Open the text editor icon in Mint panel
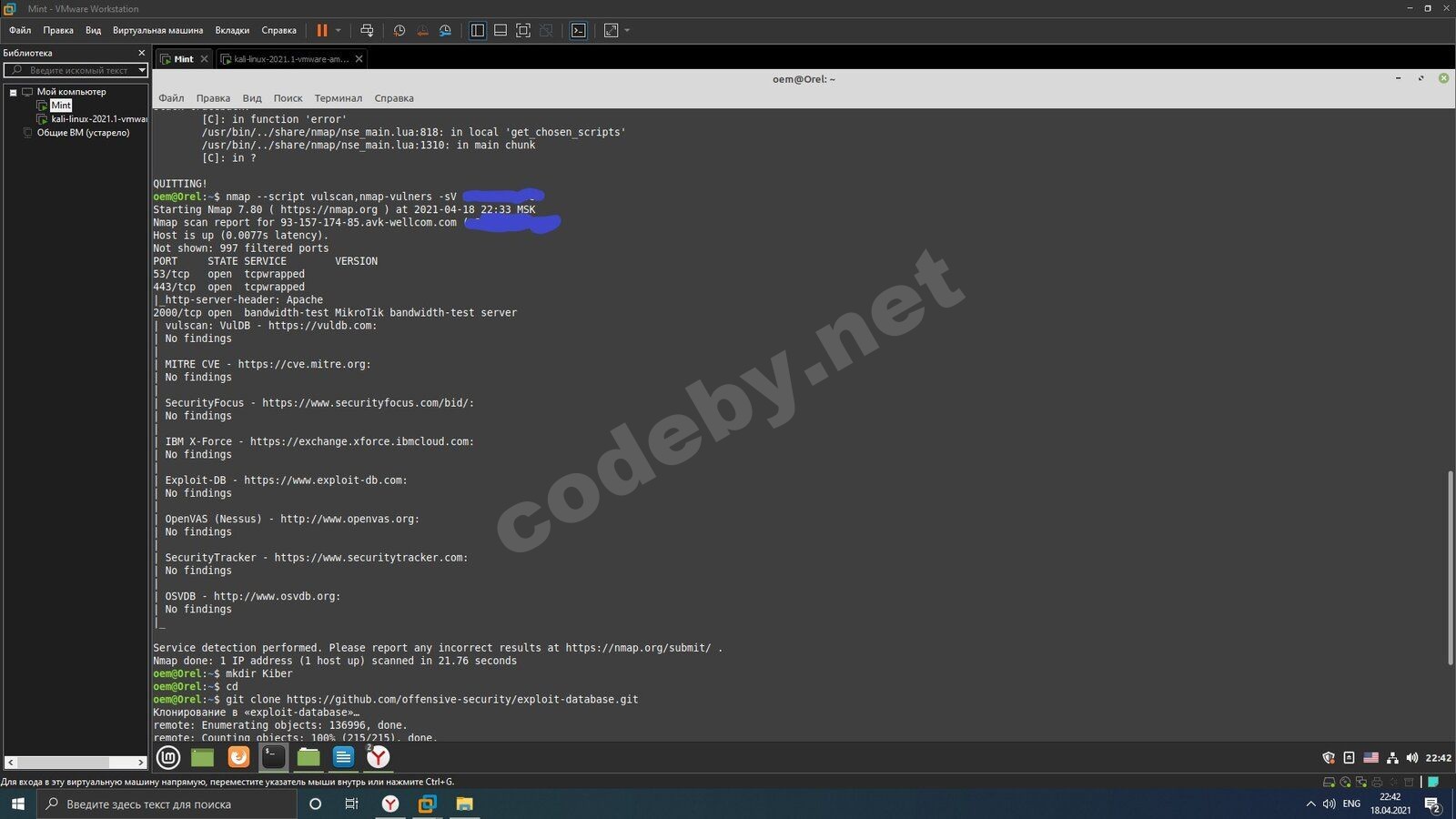Screen dimensions: 1456x819 tap(343, 757)
